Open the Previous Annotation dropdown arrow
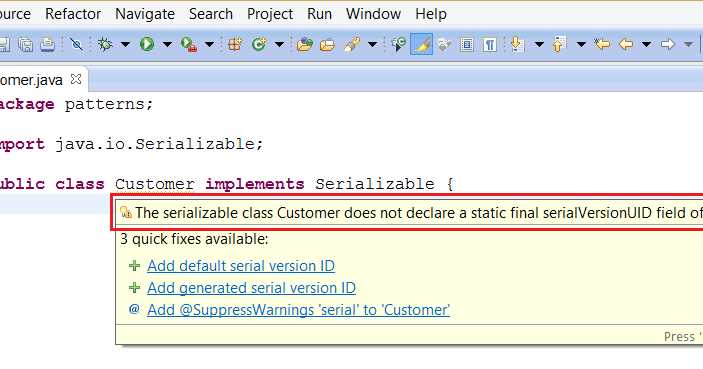The width and height of the screenshot is (703, 369). [x=581, y=44]
